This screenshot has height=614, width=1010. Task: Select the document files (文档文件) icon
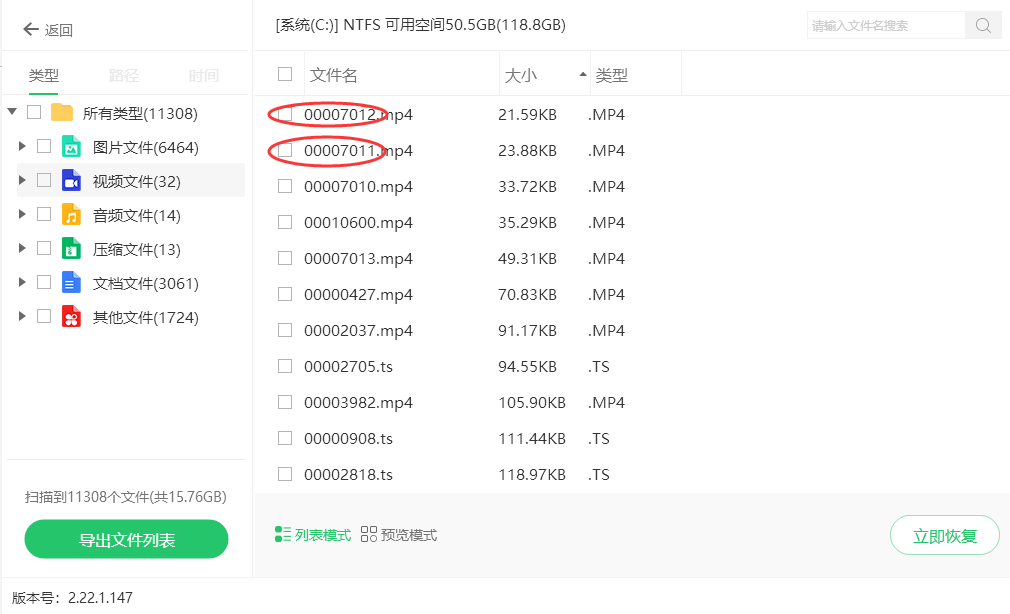tap(71, 283)
